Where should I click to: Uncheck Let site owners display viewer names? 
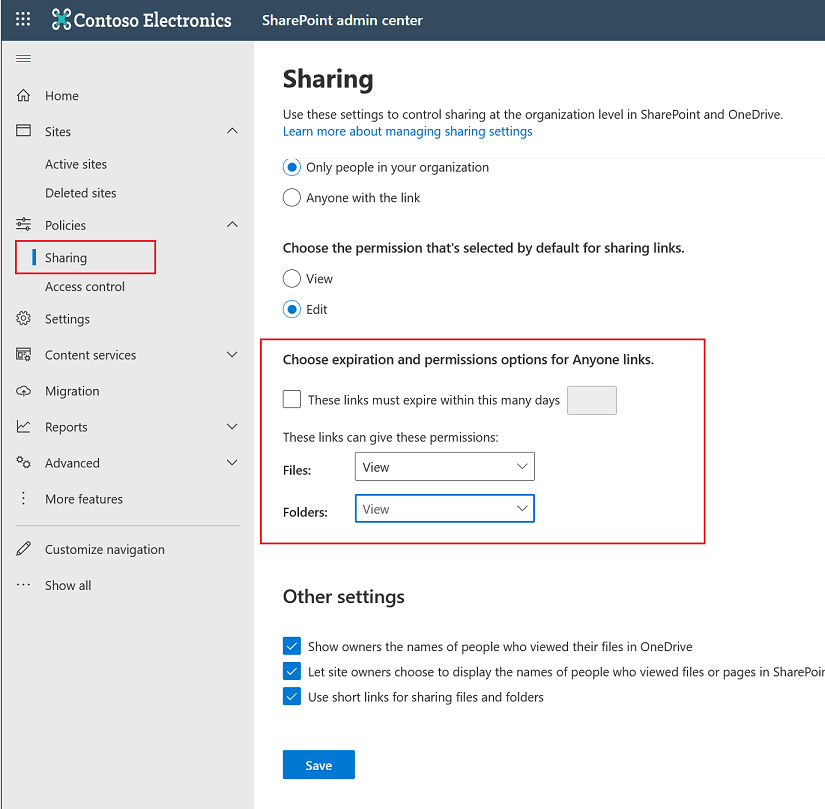pyautogui.click(x=292, y=671)
